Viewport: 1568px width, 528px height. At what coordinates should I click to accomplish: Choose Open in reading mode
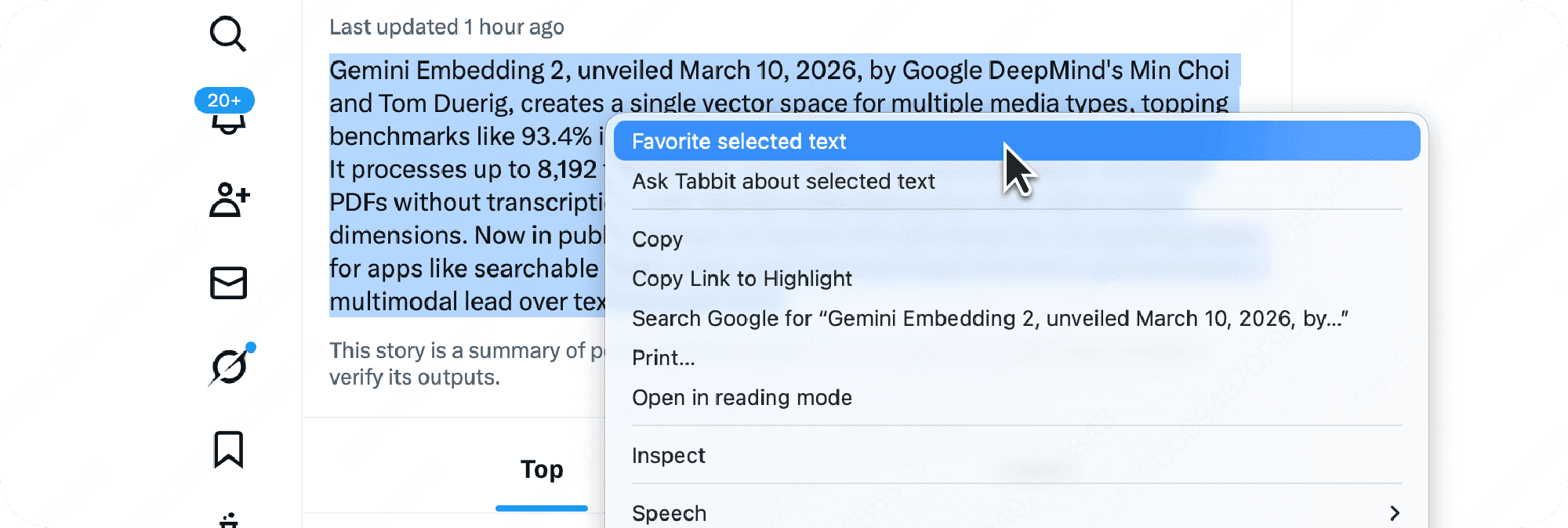(741, 398)
